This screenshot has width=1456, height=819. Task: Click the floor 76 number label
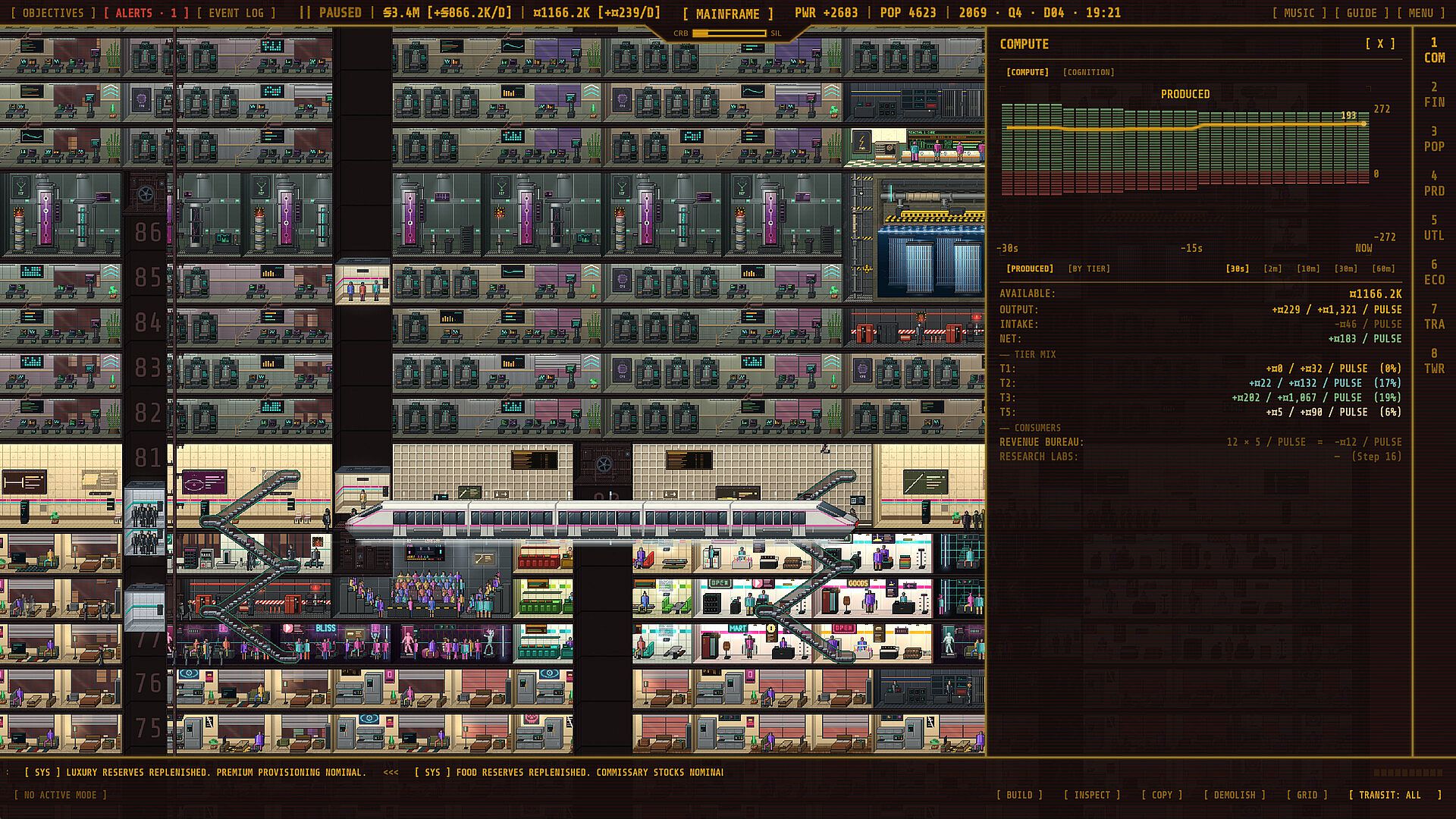pos(148,683)
